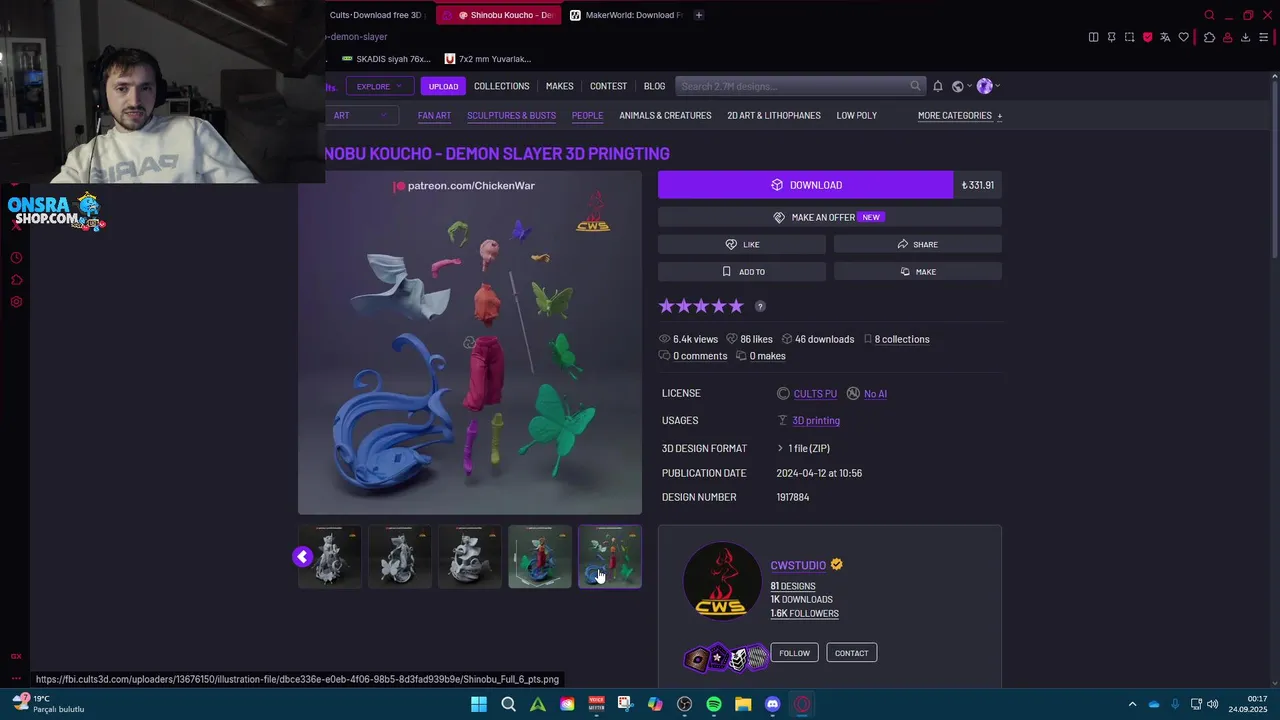
Task: Open the page translate icon
Action: click(x=1165, y=37)
